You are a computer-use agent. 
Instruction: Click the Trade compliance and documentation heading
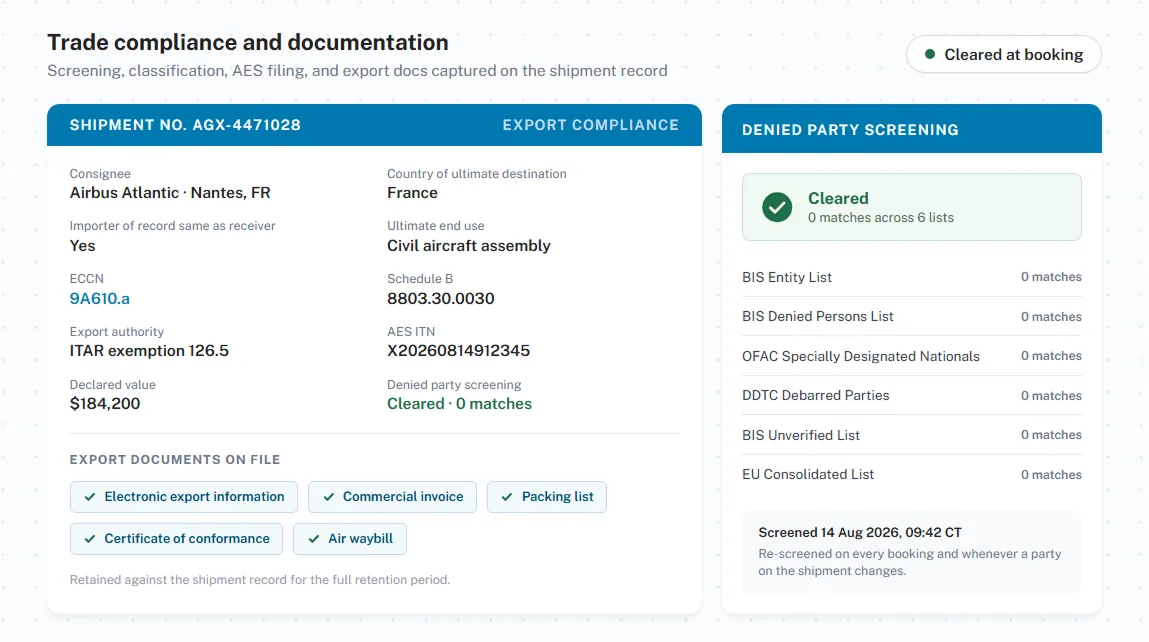248,43
